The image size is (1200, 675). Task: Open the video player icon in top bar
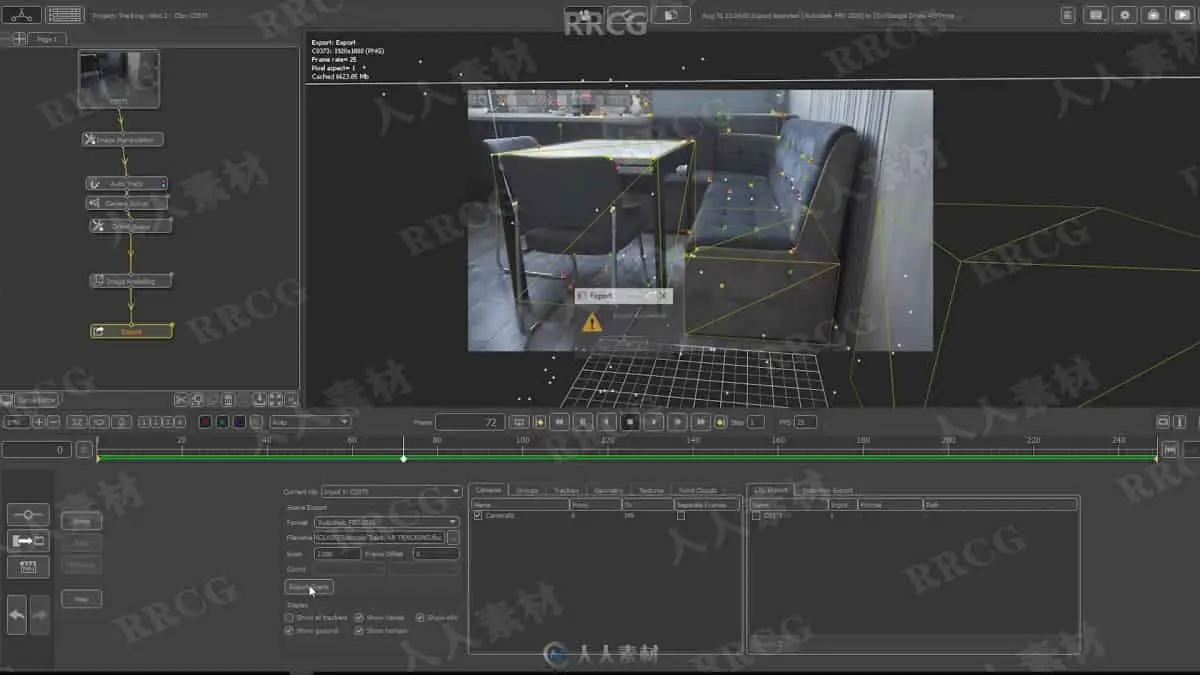click(1181, 15)
